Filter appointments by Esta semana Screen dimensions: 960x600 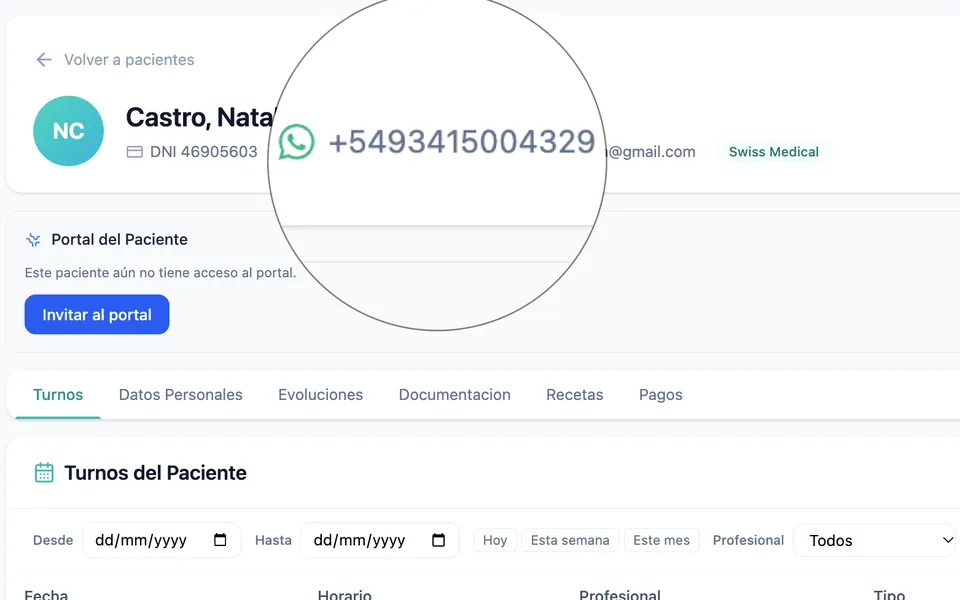[570, 540]
